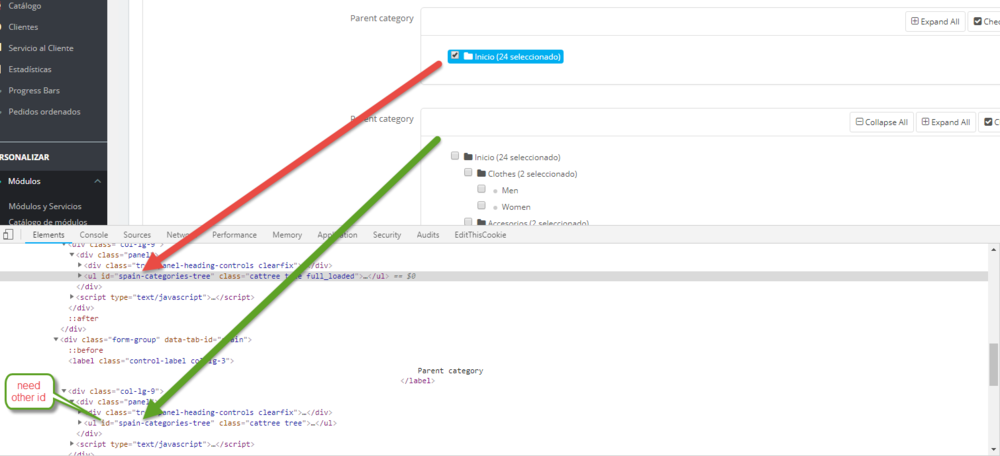Select the Men category label
This screenshot has width=1000, height=456.
pyautogui.click(x=510, y=190)
